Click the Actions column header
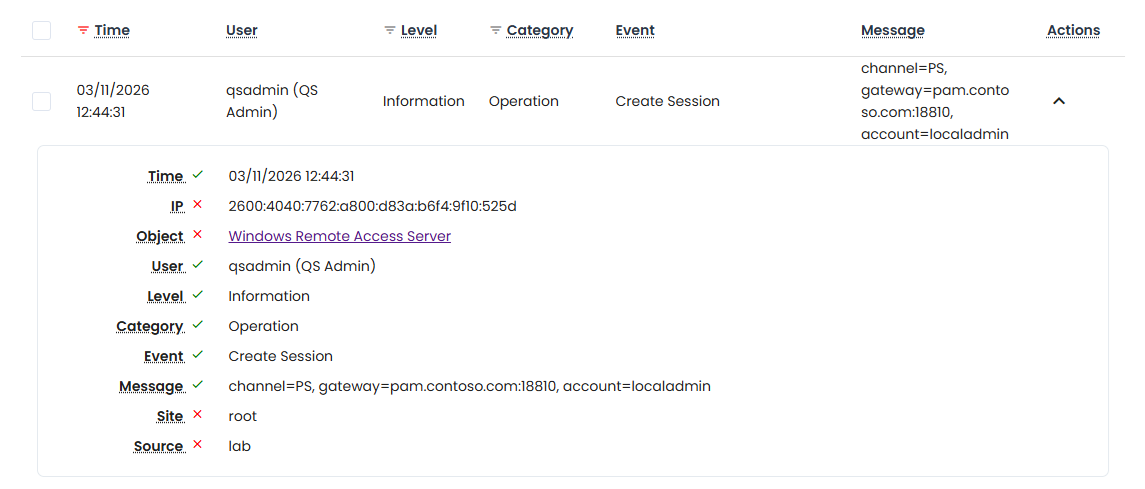 click(x=1073, y=30)
